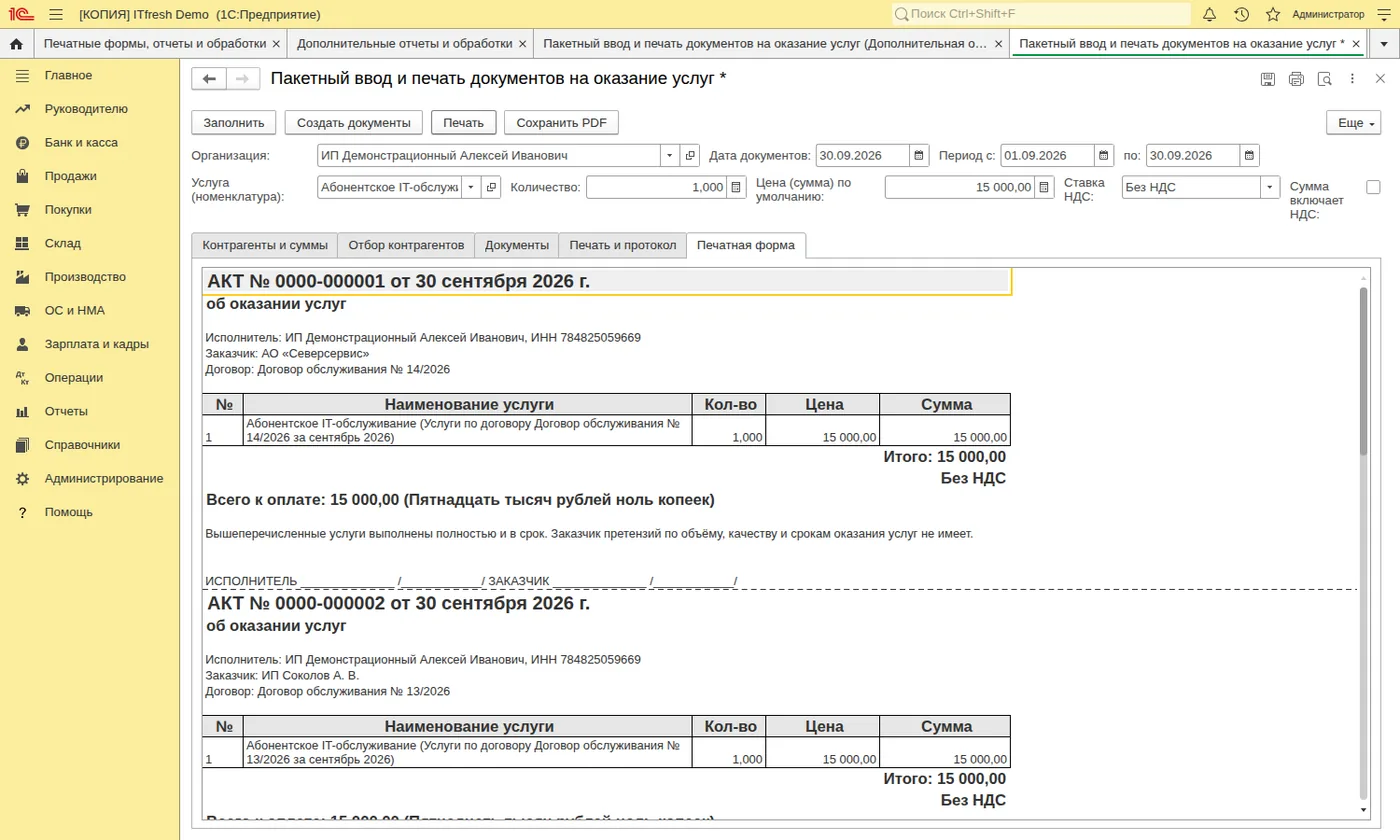
Task: Click the back navigation arrow
Action: pos(209,79)
